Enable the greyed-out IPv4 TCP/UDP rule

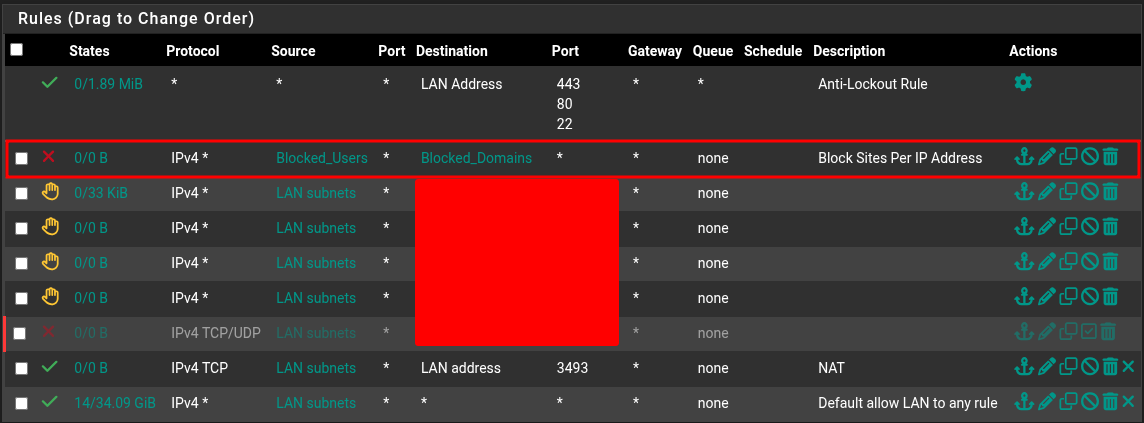pyautogui.click(x=1089, y=333)
